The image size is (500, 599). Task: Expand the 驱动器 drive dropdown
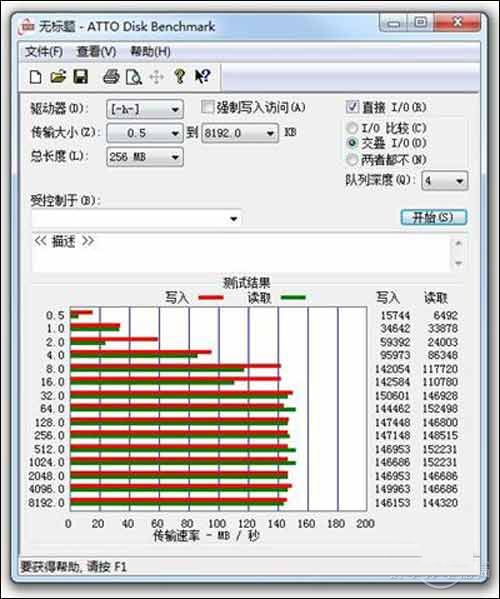click(x=145, y=110)
